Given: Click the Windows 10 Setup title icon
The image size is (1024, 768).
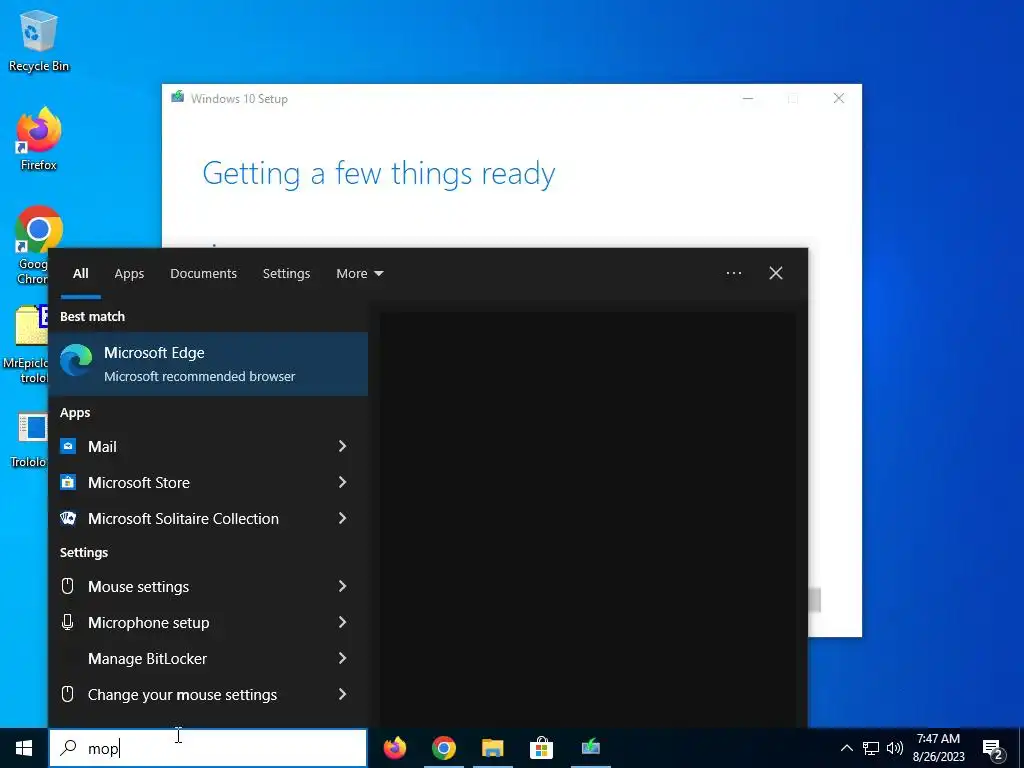Looking at the screenshot, I should [x=177, y=97].
